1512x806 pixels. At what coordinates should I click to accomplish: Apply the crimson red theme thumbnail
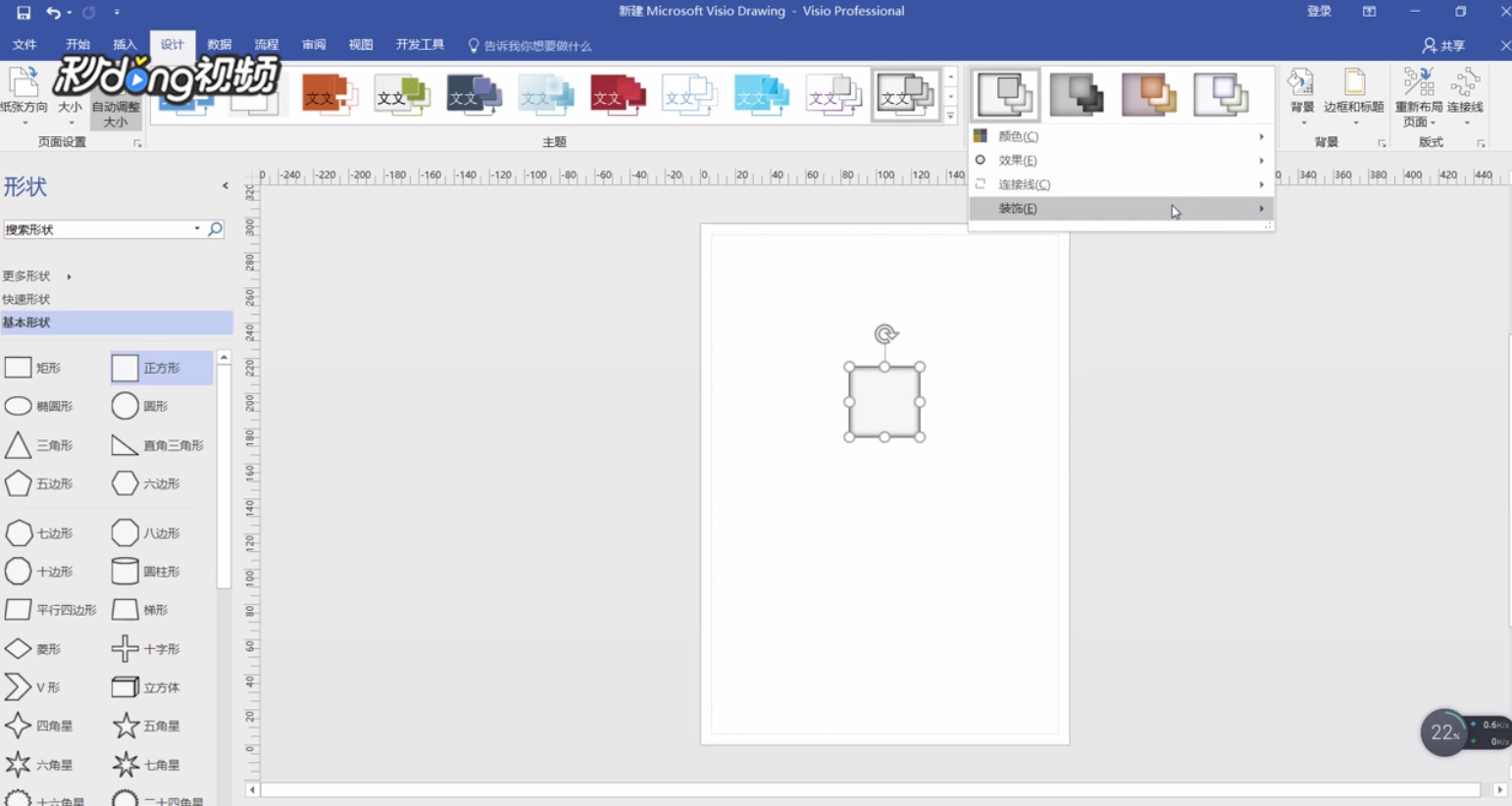coord(618,95)
